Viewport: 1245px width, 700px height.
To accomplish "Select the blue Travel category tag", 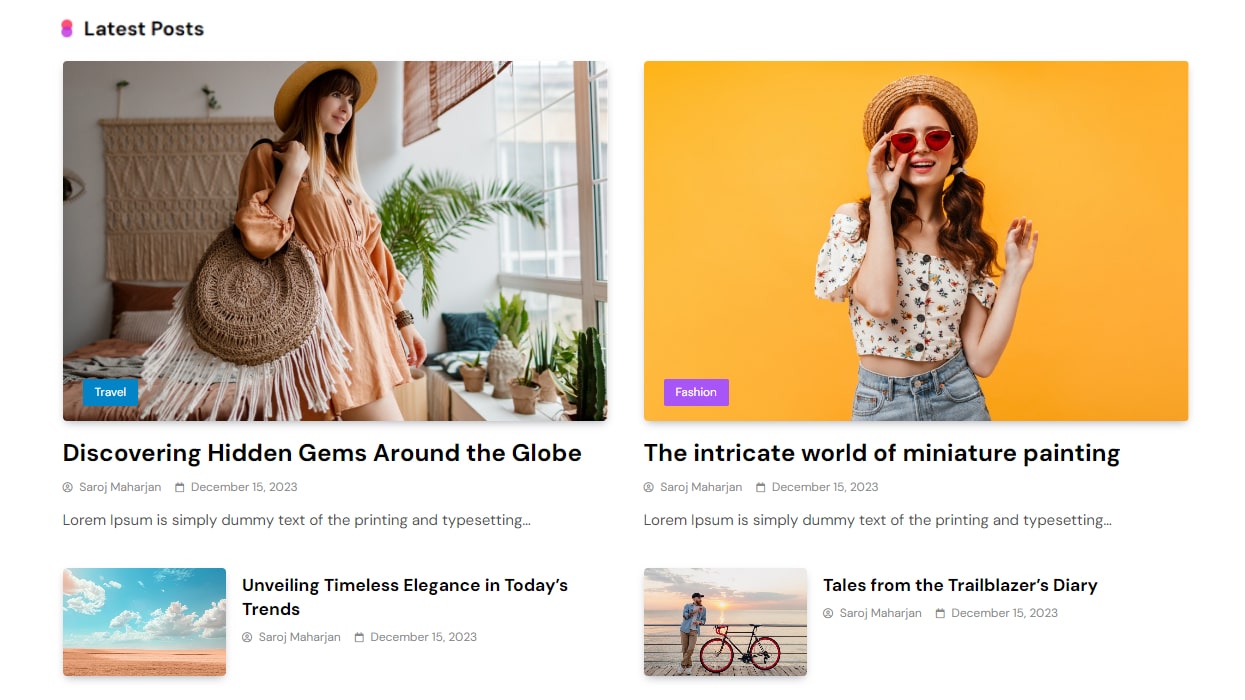I will tap(110, 392).
